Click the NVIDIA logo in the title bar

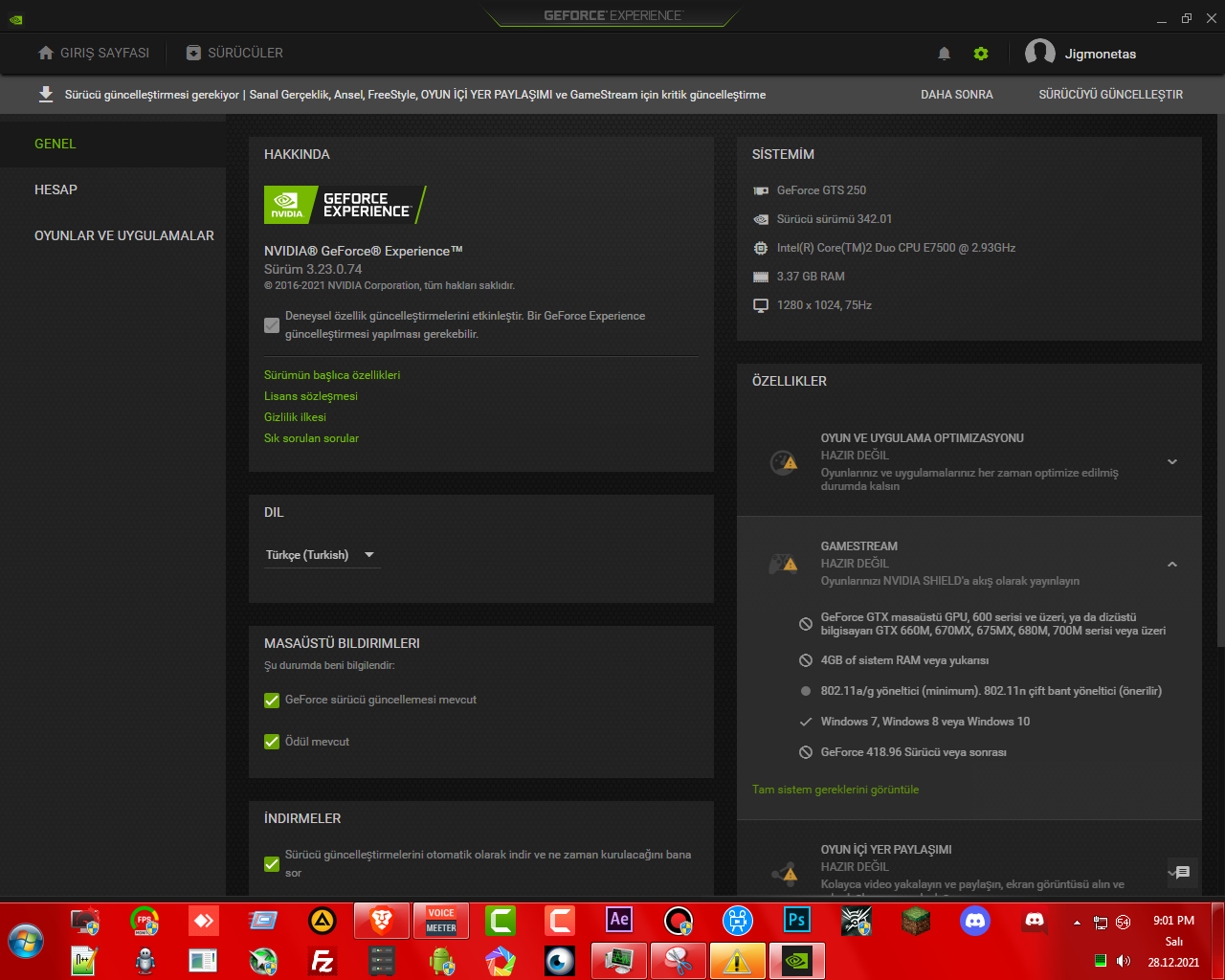tap(15, 18)
